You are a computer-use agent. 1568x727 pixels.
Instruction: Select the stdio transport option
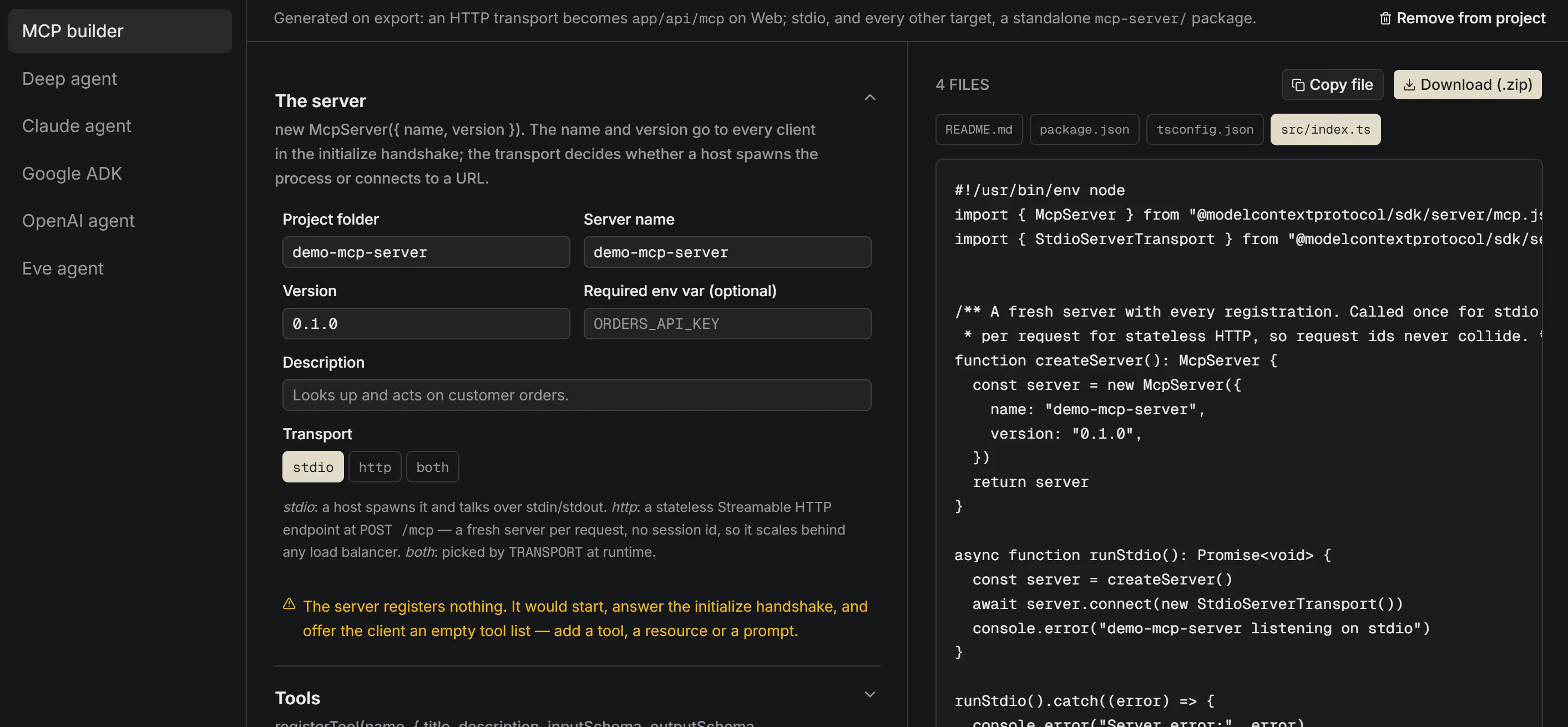coord(313,466)
